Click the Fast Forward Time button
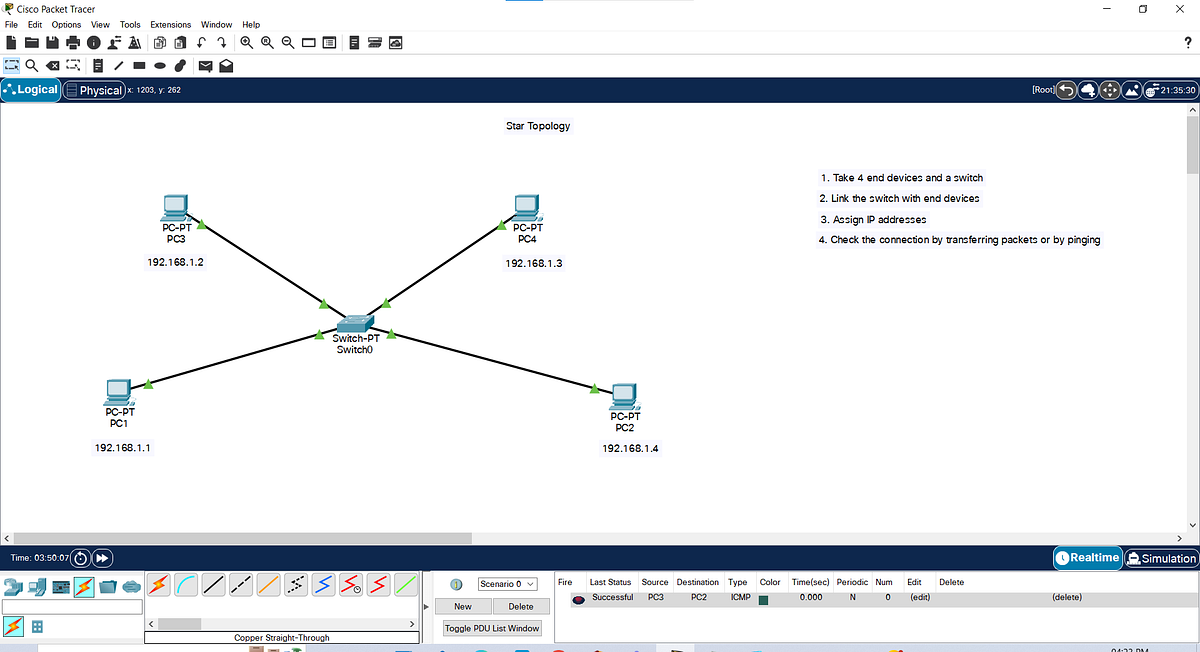1200x652 pixels. [102, 558]
